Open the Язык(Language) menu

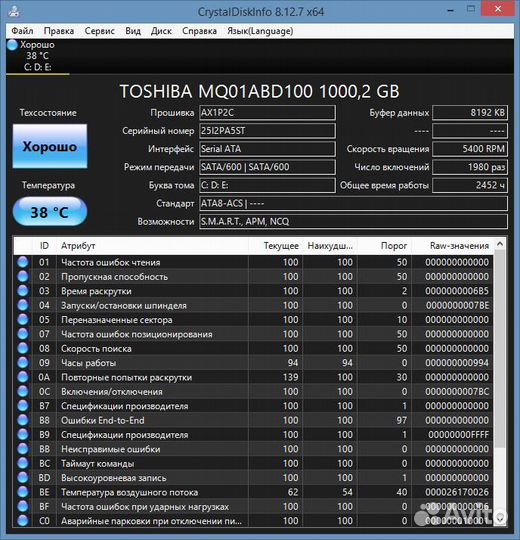click(260, 31)
